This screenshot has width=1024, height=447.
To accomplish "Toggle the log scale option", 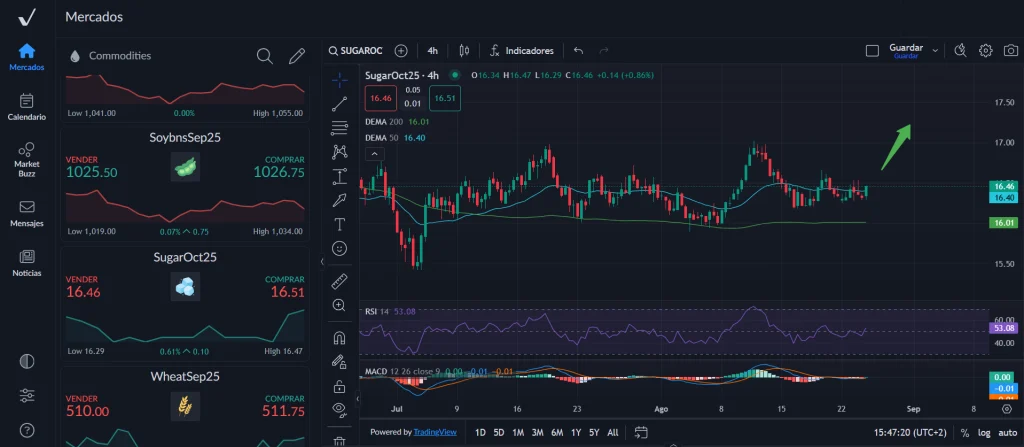I will tap(985, 433).
